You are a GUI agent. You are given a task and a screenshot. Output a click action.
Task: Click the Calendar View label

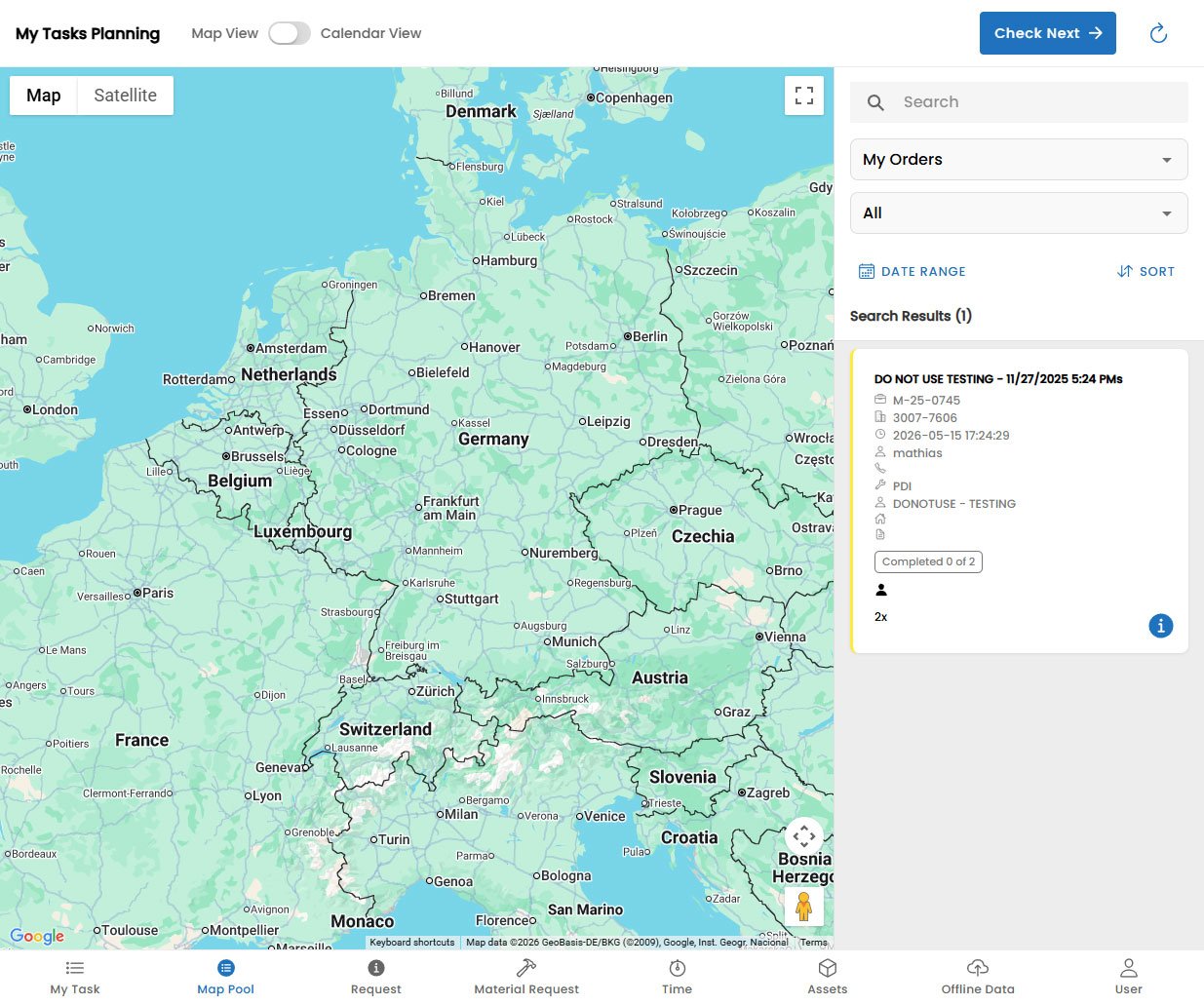tap(370, 33)
